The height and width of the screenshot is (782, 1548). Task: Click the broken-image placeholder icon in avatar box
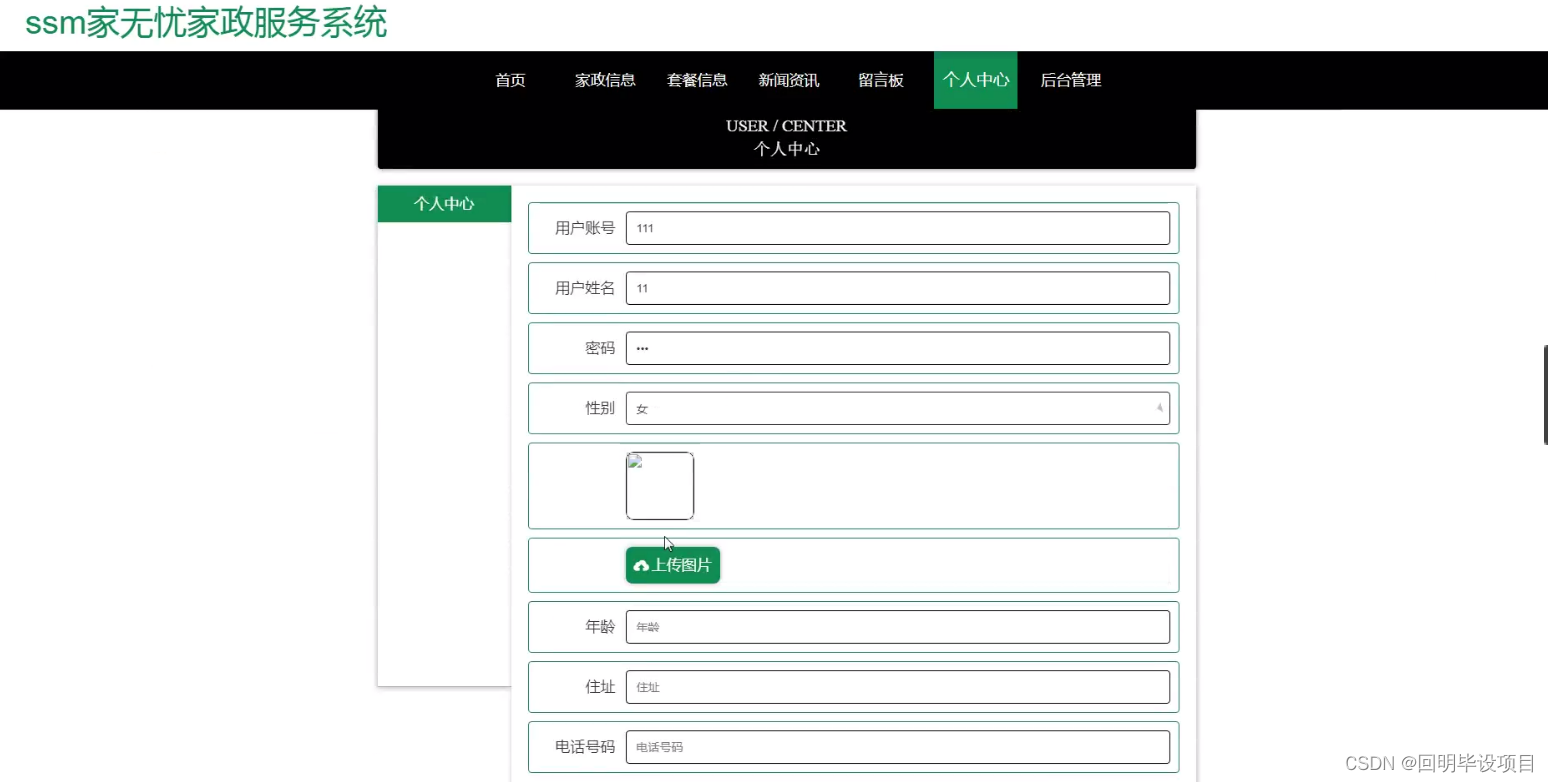pos(634,461)
